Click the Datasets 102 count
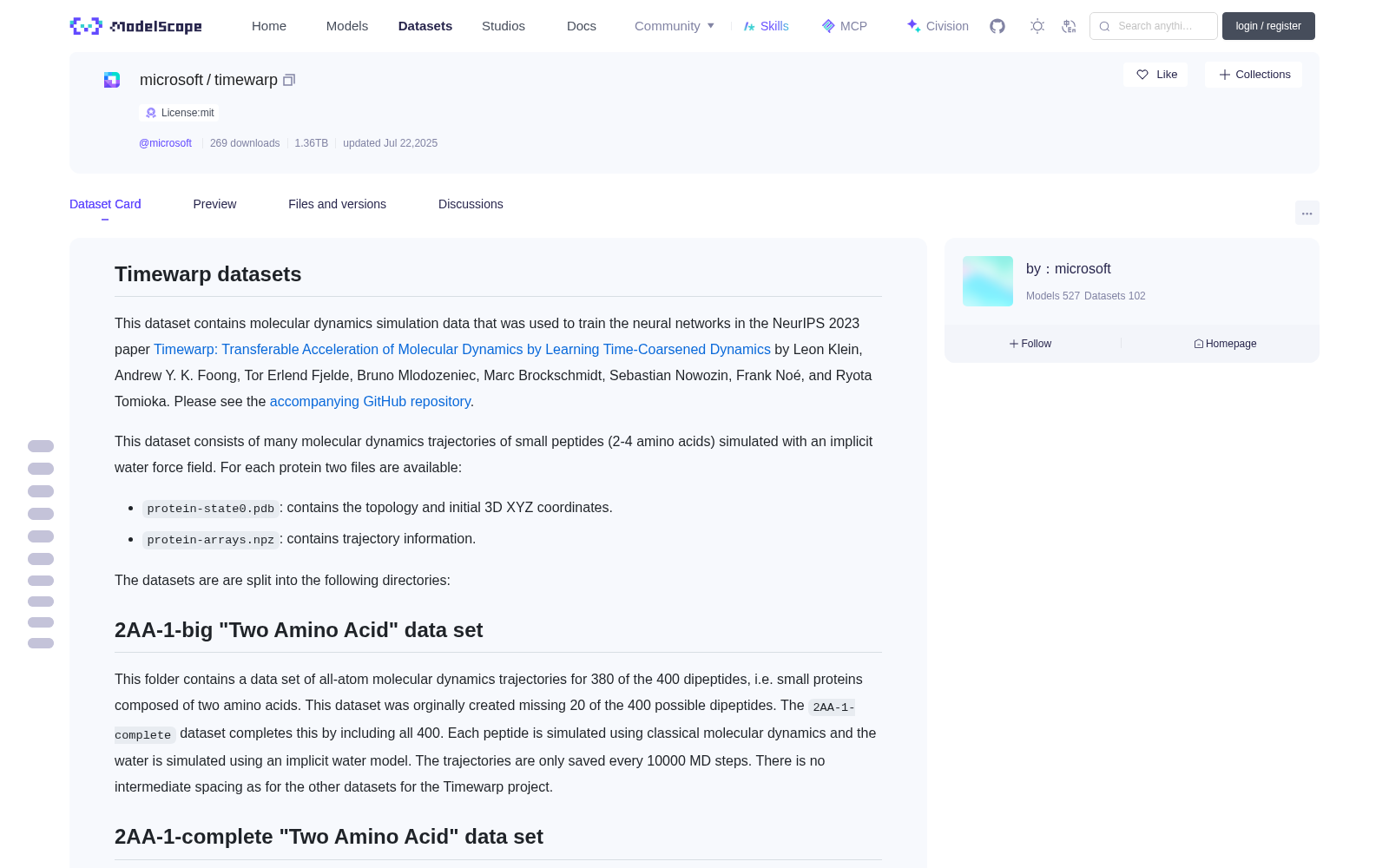Screen dimensions: 1389x868 click(x=1115, y=296)
